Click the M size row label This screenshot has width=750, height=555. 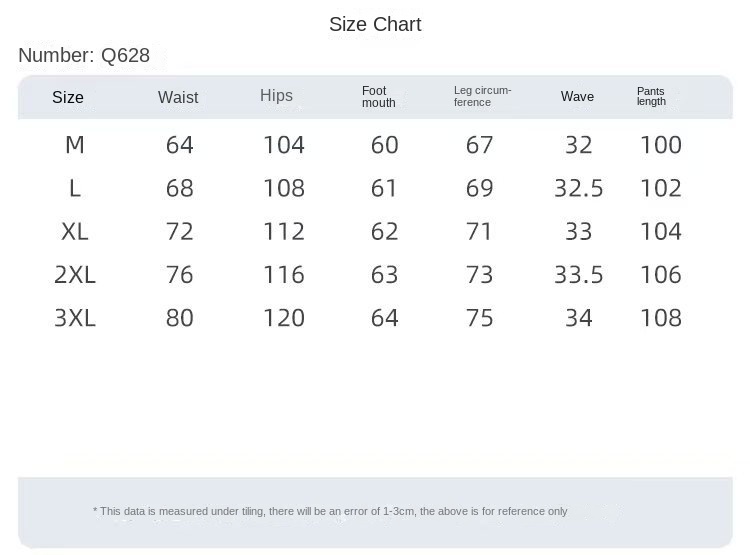(x=75, y=145)
